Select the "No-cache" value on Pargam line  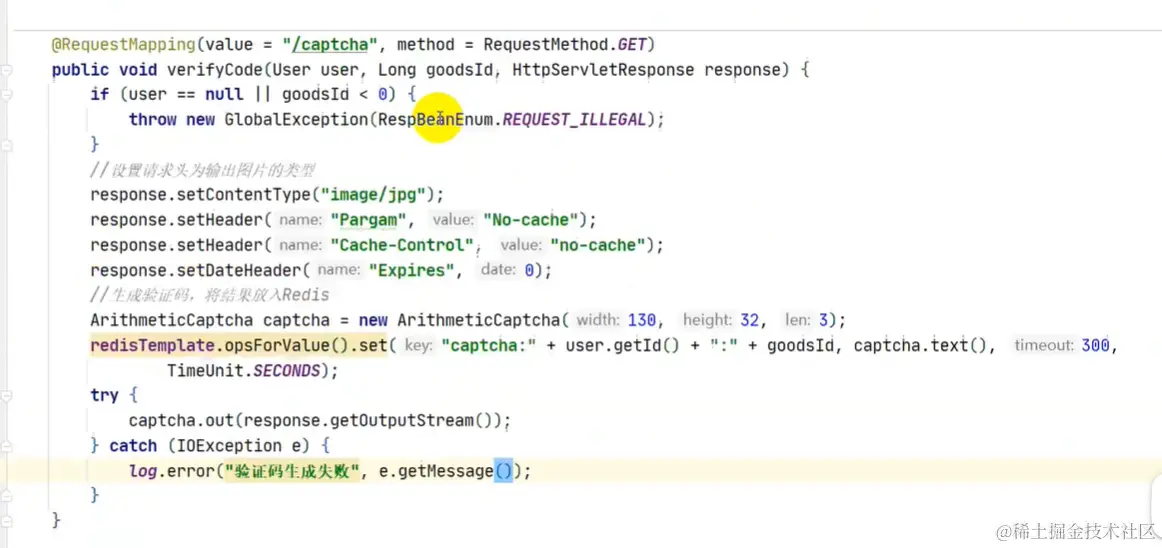point(530,220)
